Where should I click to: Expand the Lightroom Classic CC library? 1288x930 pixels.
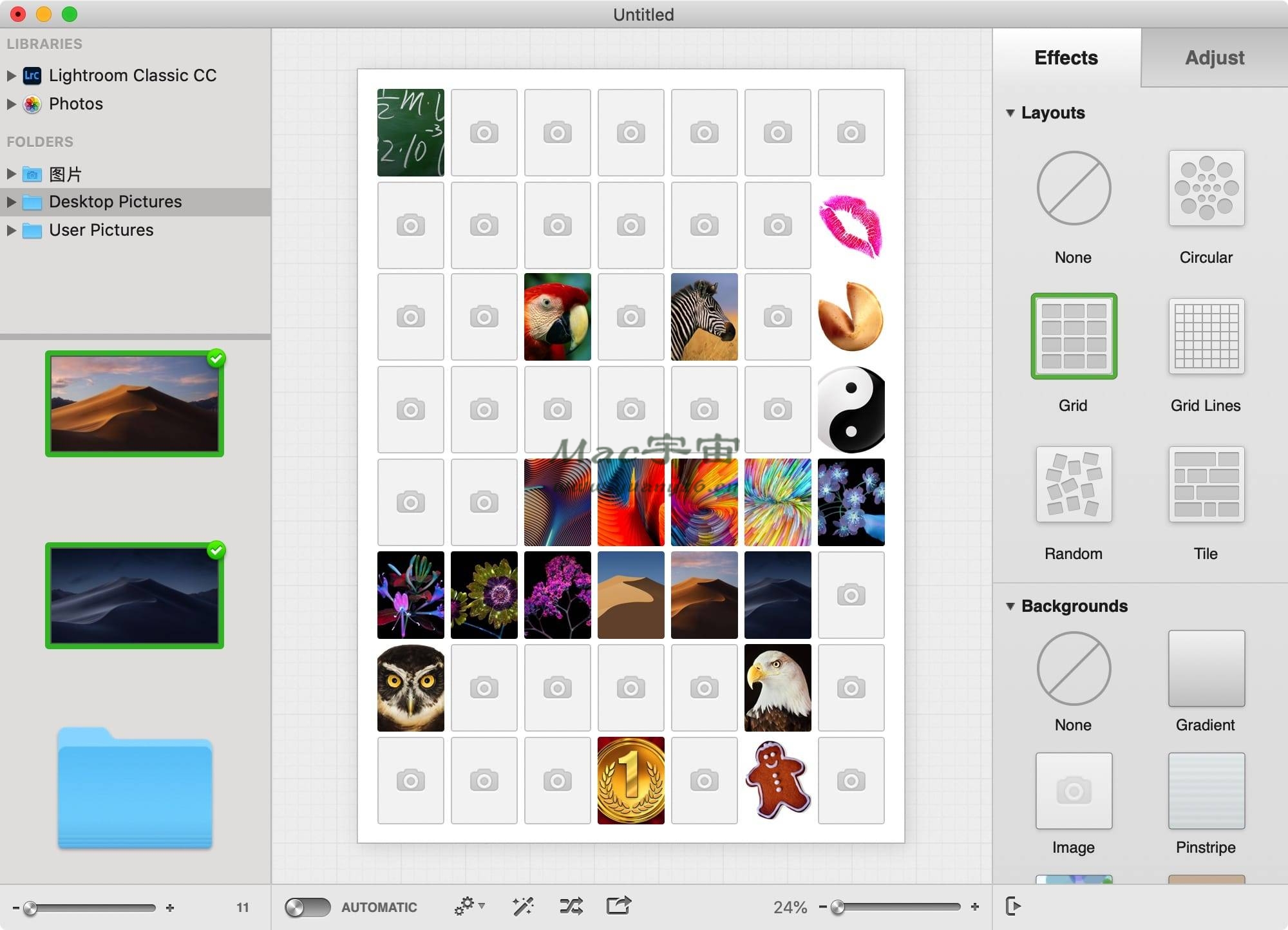click(11, 75)
